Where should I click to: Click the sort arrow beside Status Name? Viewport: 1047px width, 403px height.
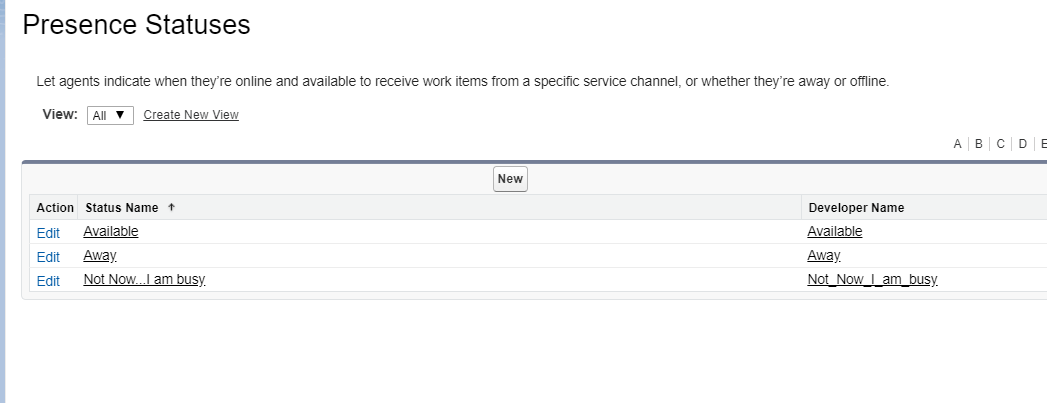coord(171,208)
